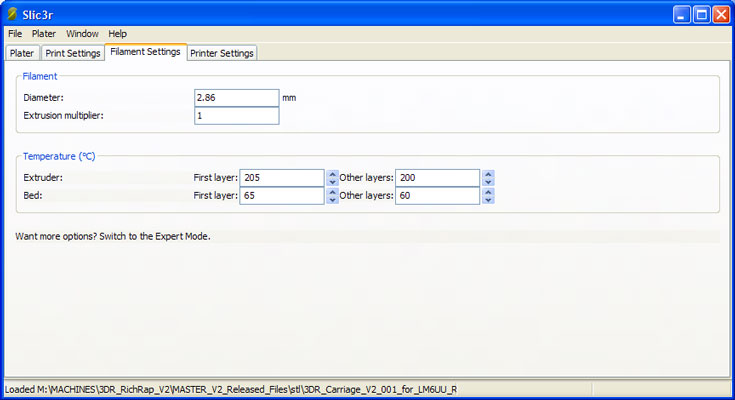Open the Window menu
This screenshot has width=735, height=400.
coord(82,34)
